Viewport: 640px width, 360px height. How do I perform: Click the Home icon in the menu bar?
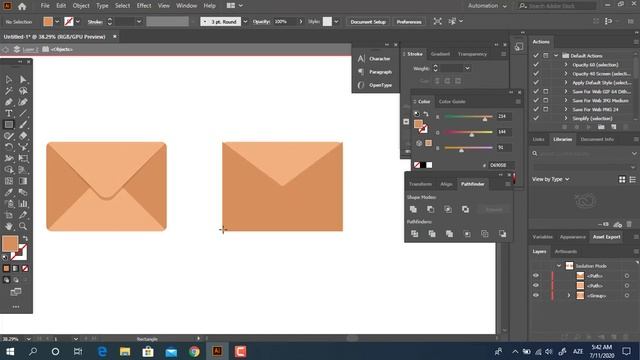point(22,6)
